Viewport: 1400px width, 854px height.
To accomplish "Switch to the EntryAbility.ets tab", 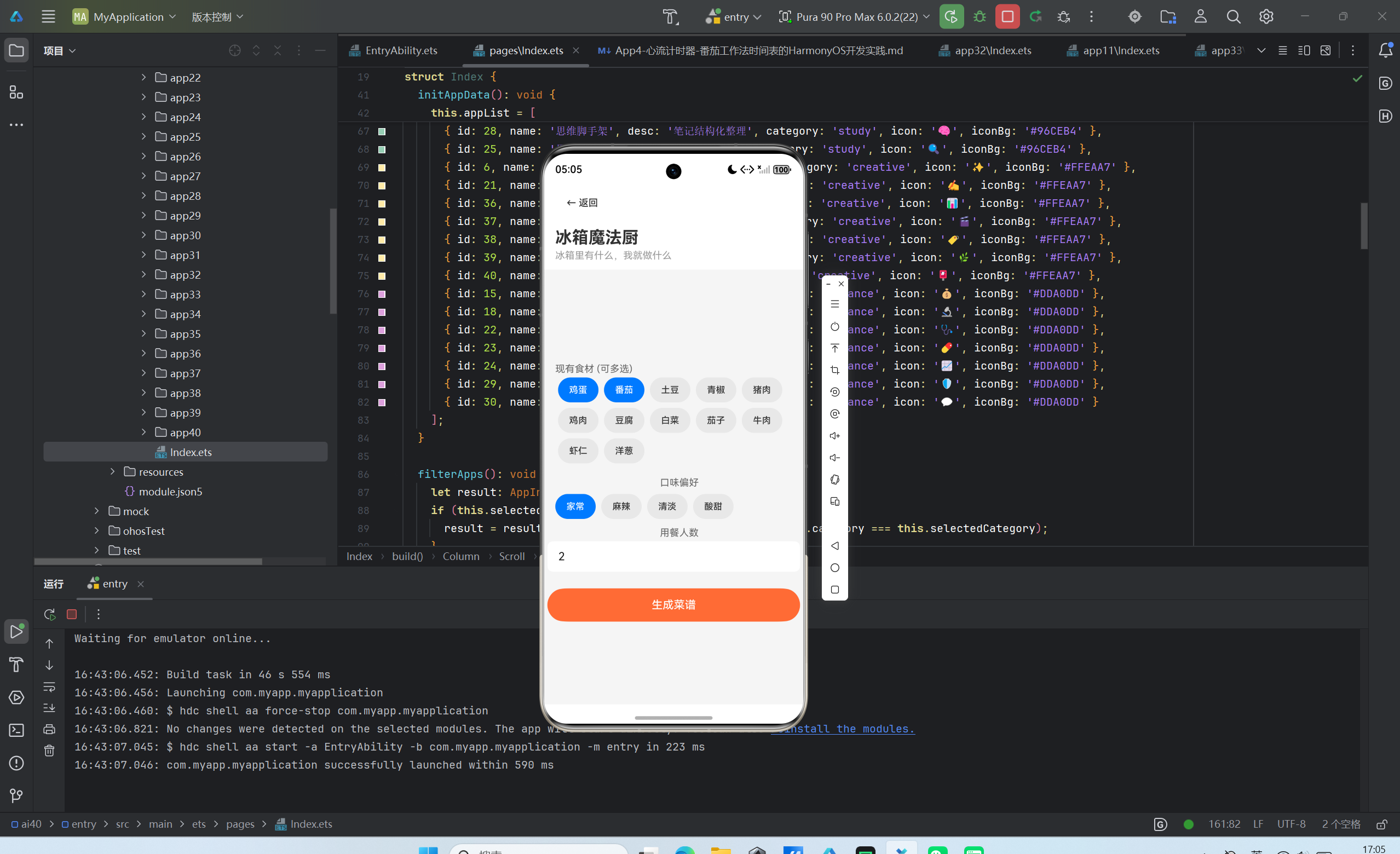I will coord(393,50).
